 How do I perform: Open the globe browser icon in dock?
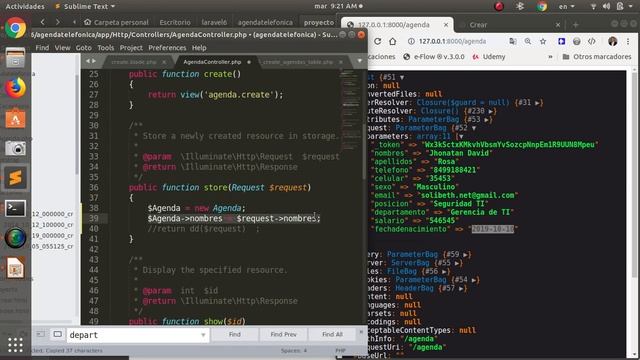tap(16, 238)
